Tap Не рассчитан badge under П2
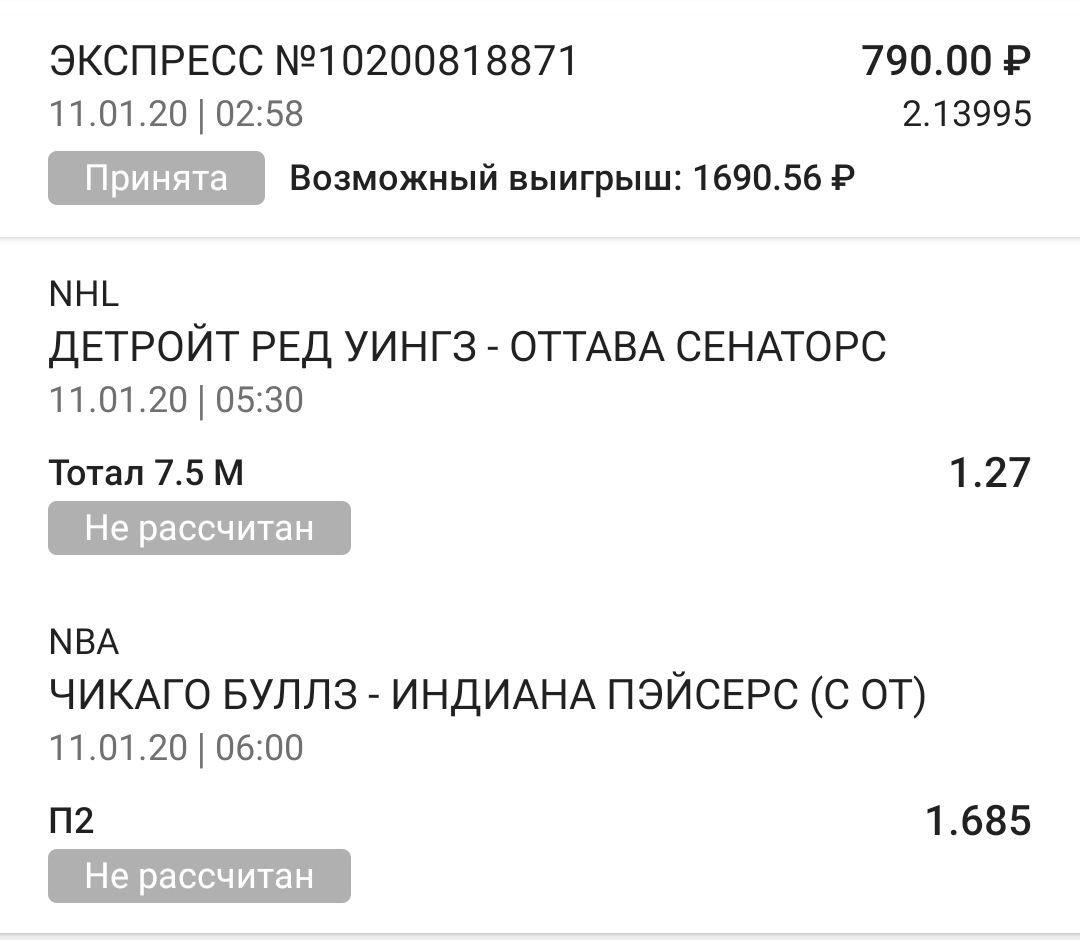 pyautogui.click(x=199, y=876)
